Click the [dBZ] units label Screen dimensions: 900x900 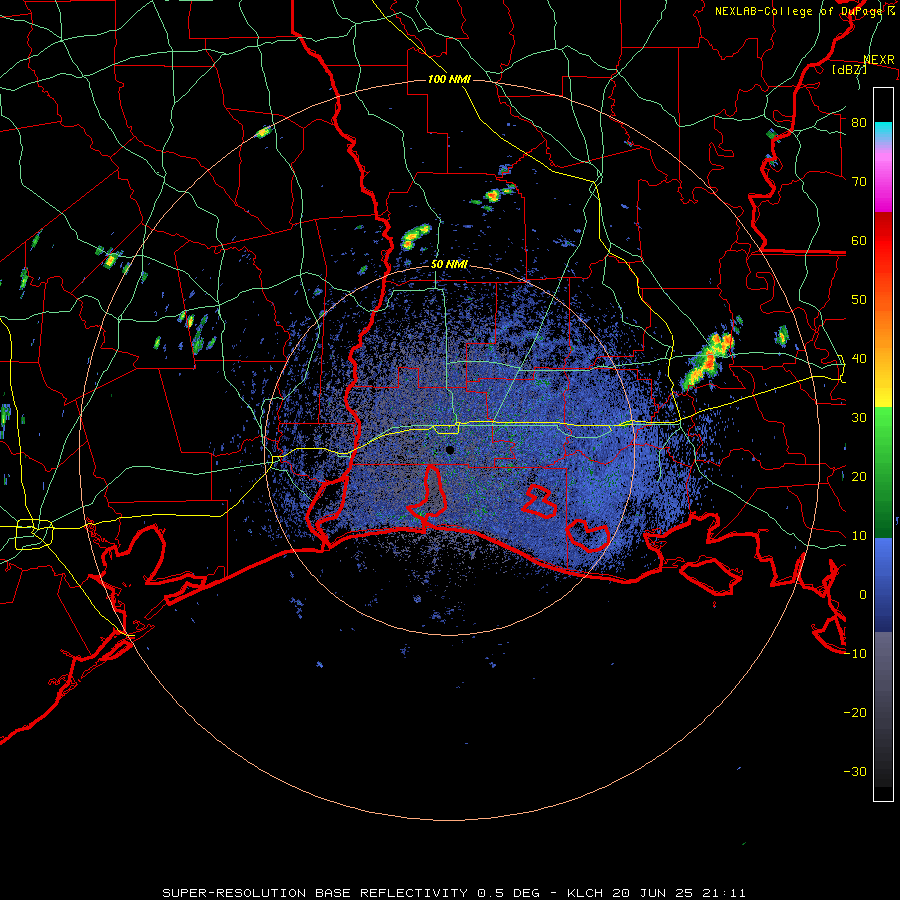pos(849,69)
